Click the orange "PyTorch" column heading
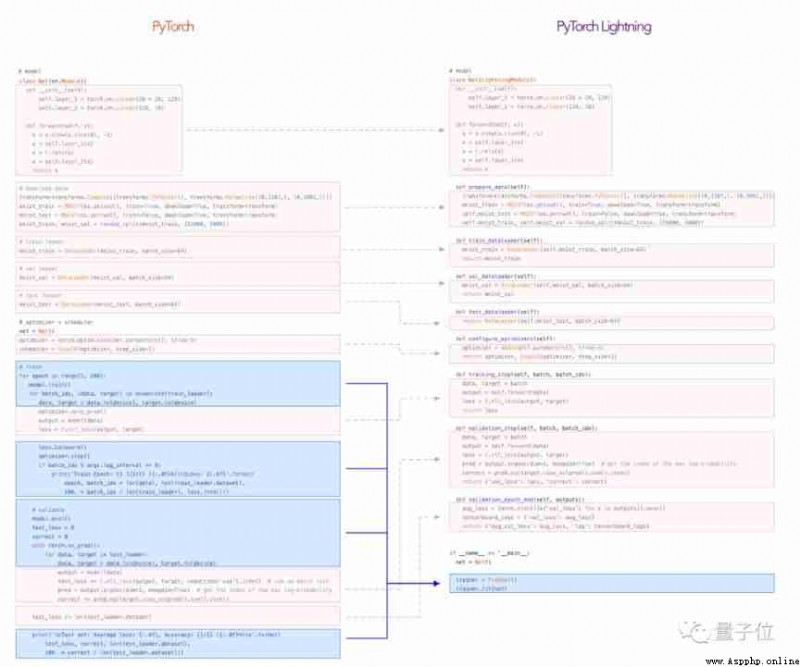This screenshot has height=667, width=800. pos(173,27)
